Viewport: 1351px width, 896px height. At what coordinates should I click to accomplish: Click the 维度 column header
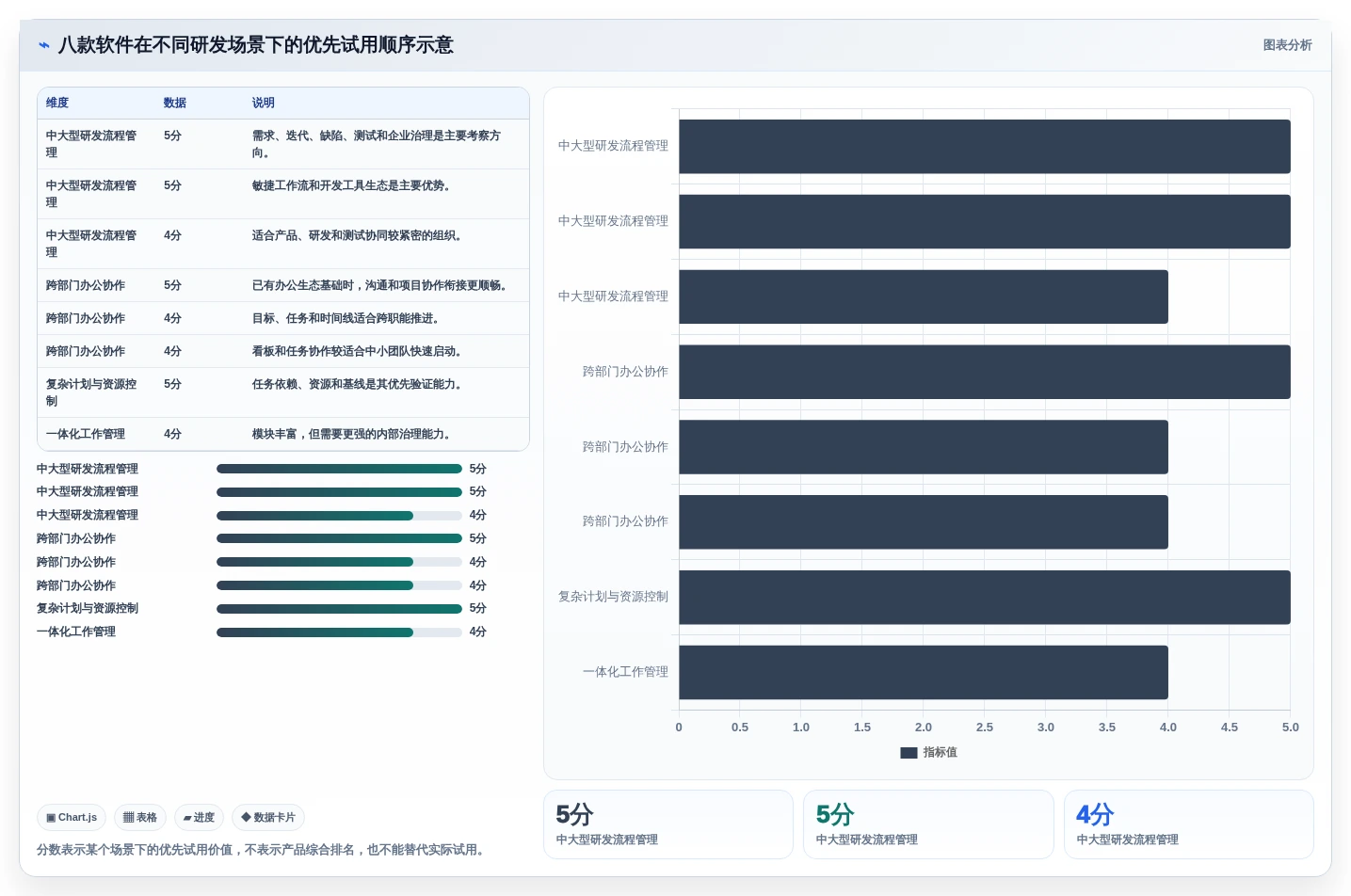[57, 103]
